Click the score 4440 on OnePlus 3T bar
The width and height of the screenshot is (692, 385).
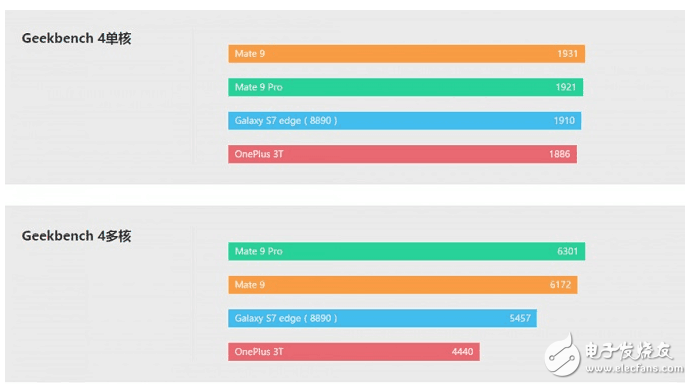pos(463,352)
